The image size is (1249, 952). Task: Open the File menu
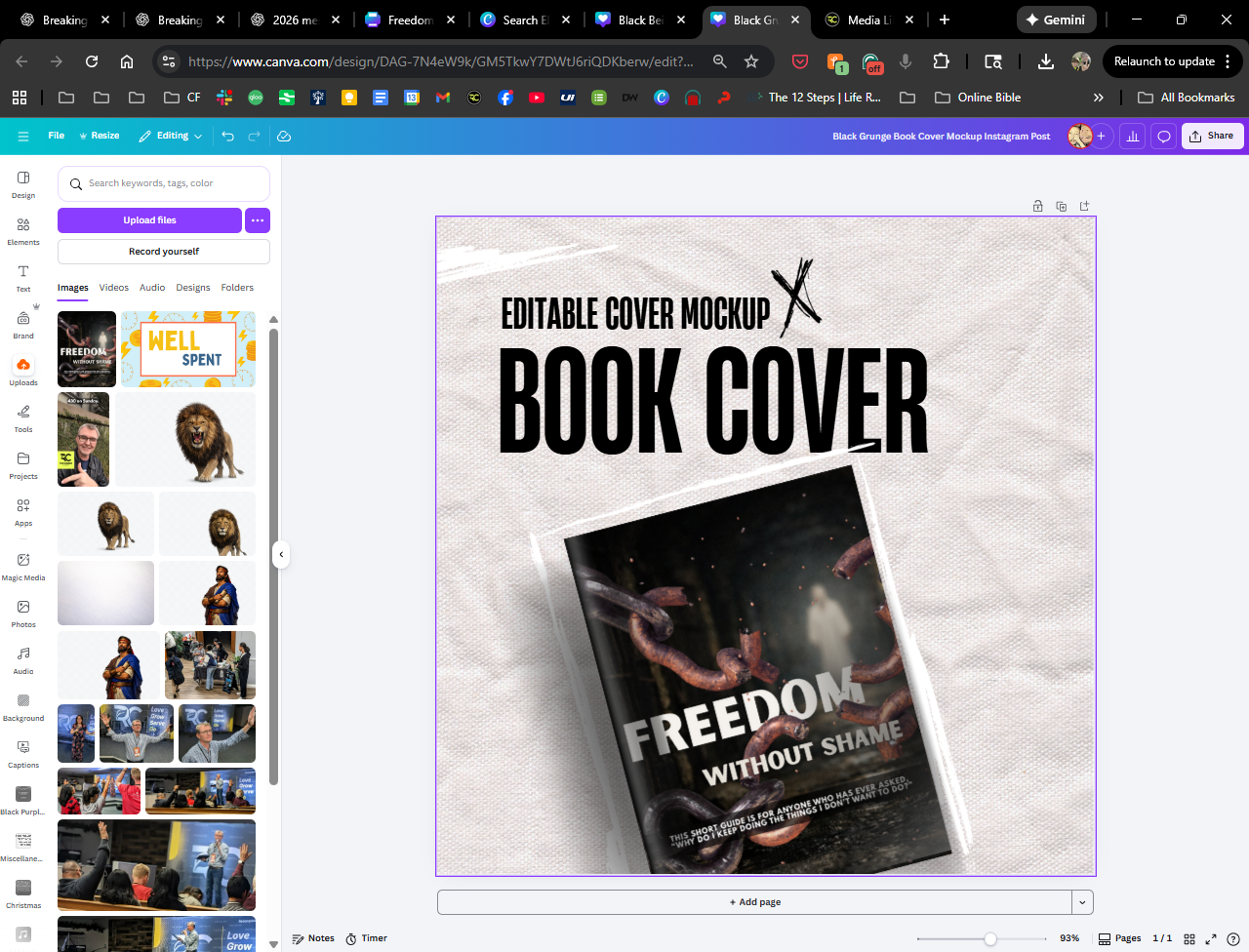pyautogui.click(x=57, y=137)
